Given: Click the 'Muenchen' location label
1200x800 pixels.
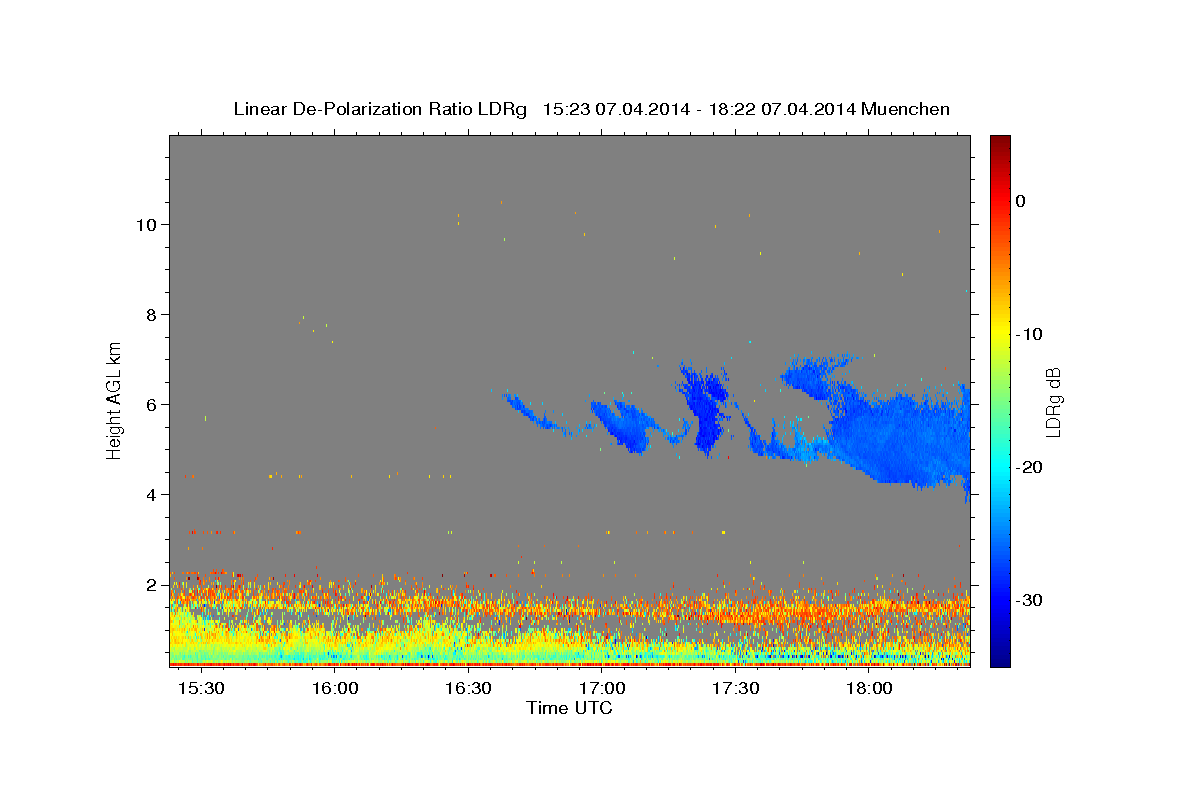Looking at the screenshot, I should click(906, 109).
